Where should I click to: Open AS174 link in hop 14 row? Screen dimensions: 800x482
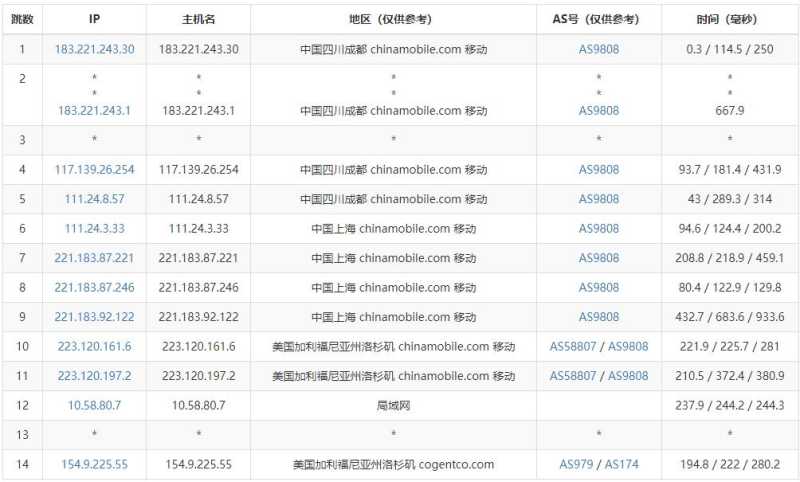click(x=621, y=464)
